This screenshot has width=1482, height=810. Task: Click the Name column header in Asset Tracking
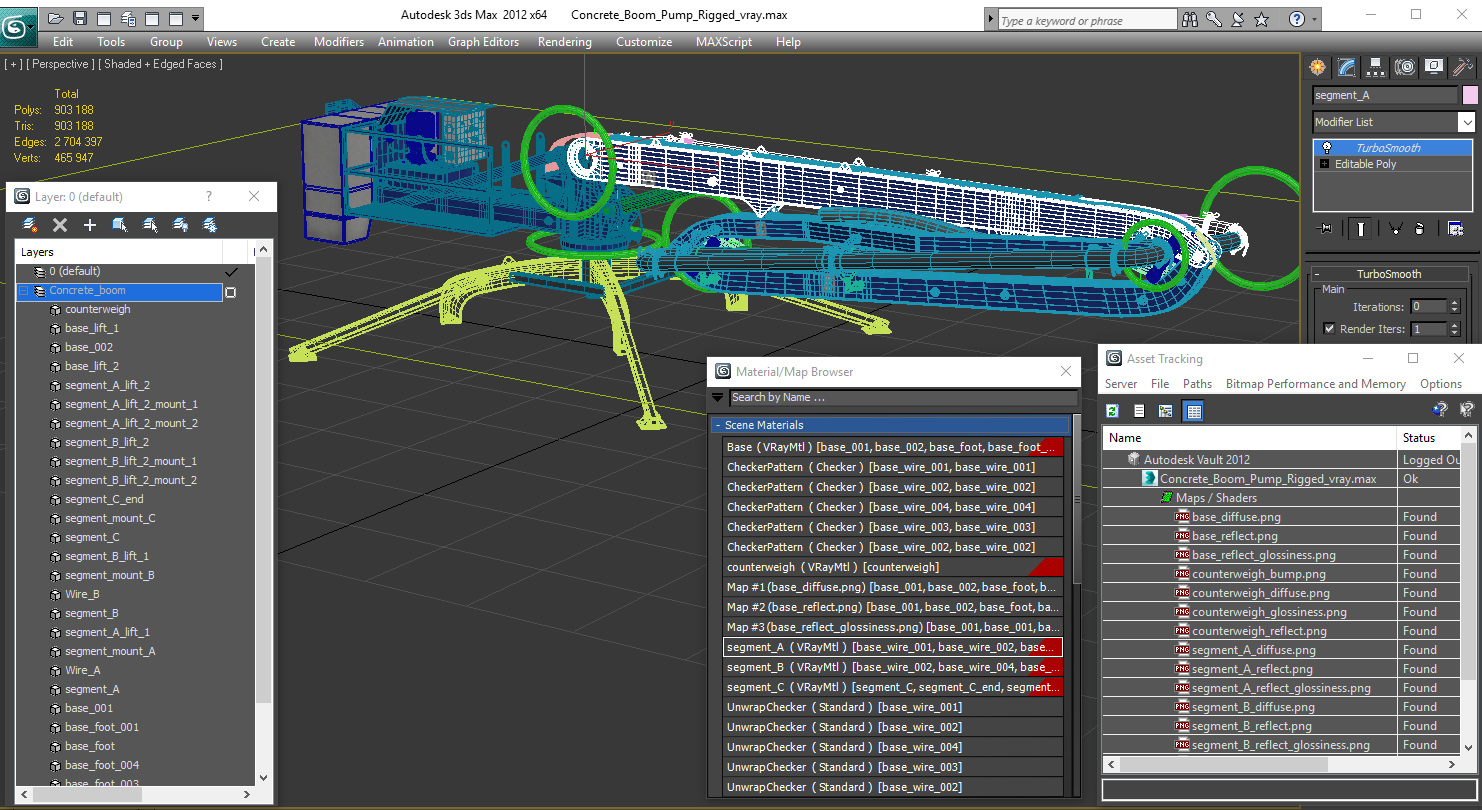point(1249,438)
